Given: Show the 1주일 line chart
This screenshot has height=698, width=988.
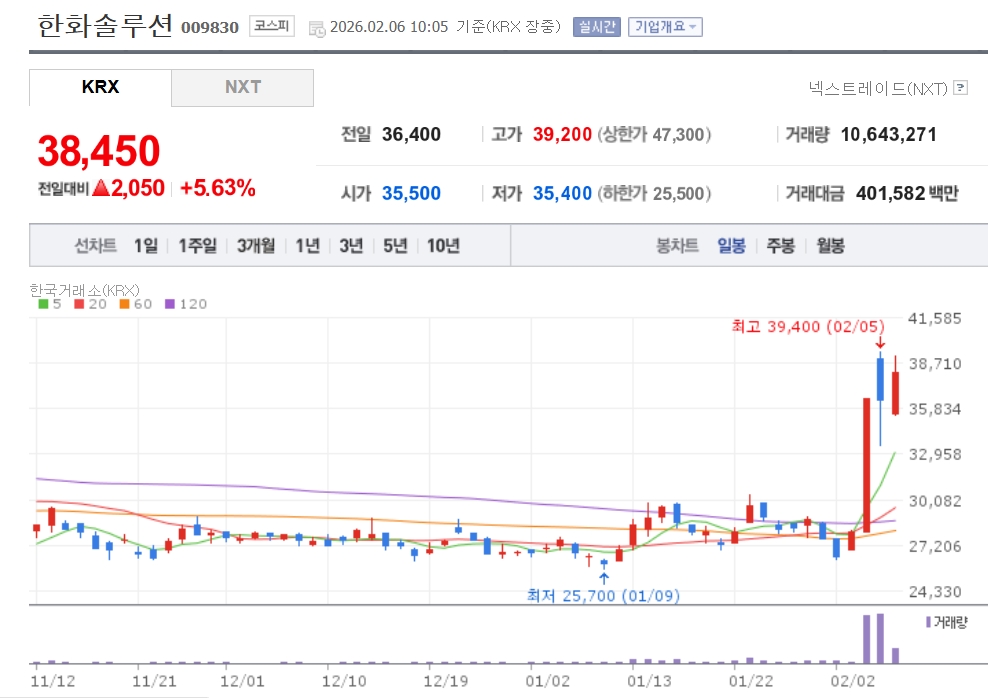Looking at the screenshot, I should point(197,245).
